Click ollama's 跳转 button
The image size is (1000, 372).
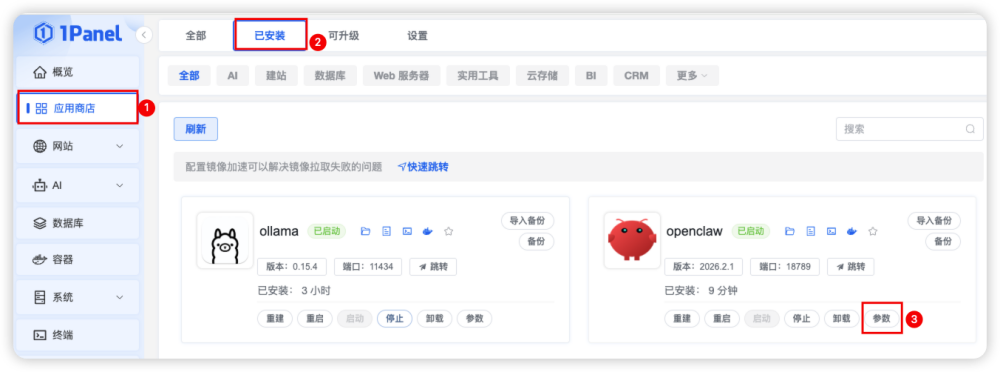[x=433, y=267]
